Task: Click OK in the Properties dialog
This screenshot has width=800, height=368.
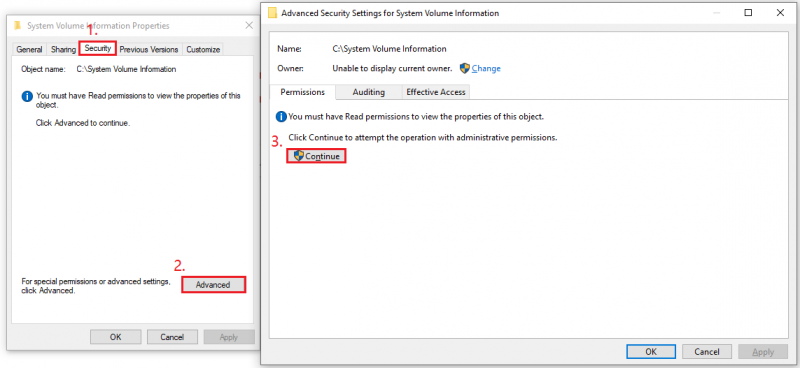Action: pos(115,337)
